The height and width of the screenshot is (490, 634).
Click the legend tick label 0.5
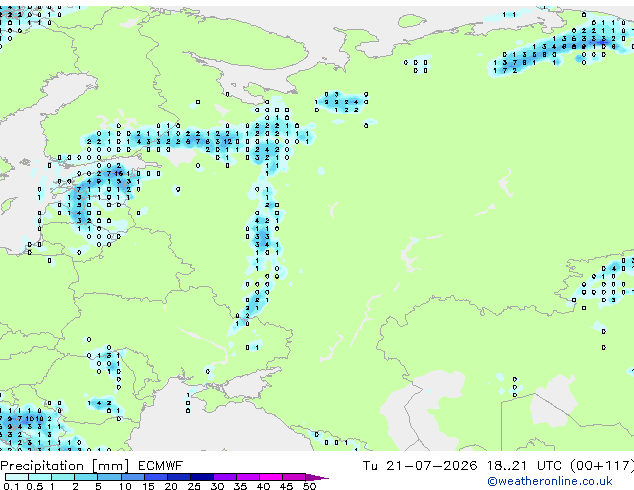[34, 486]
